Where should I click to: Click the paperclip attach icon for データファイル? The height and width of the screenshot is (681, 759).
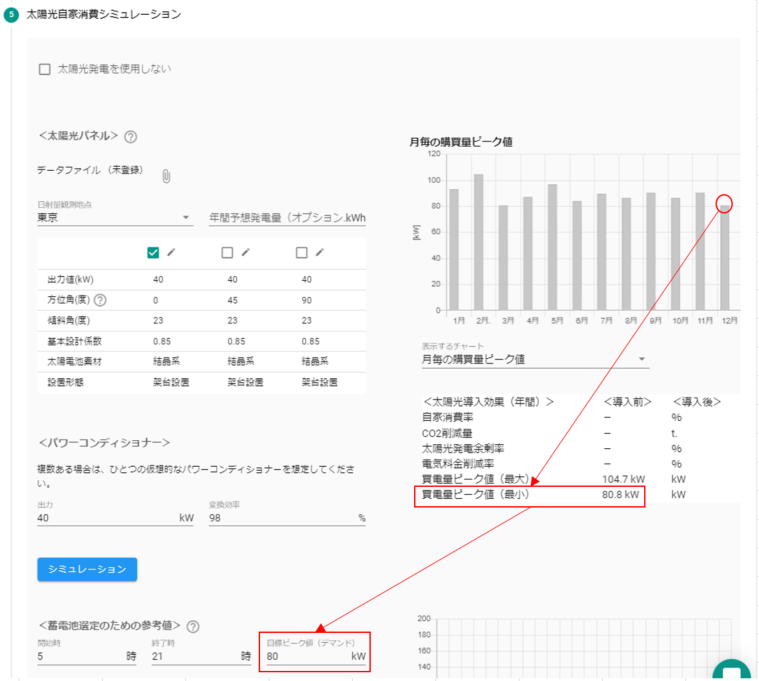tap(166, 176)
